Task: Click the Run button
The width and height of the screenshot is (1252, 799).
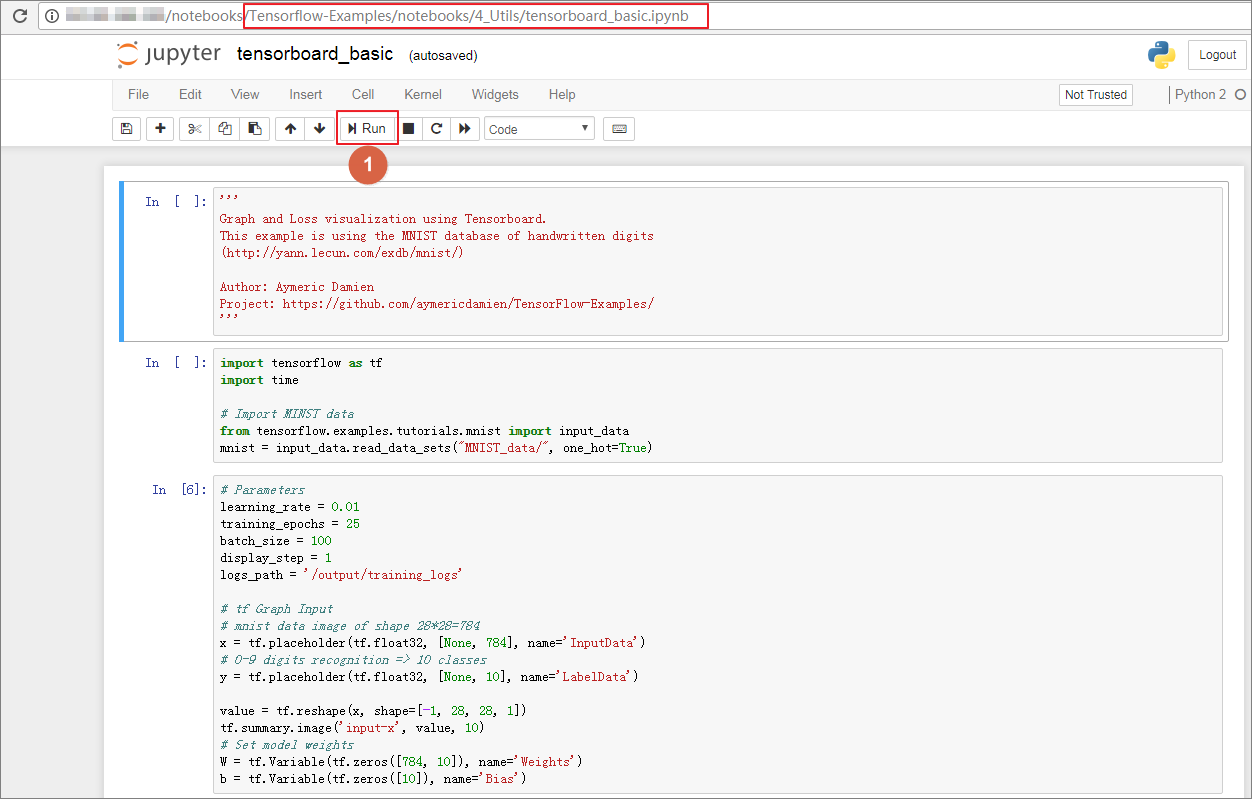Action: tap(367, 129)
